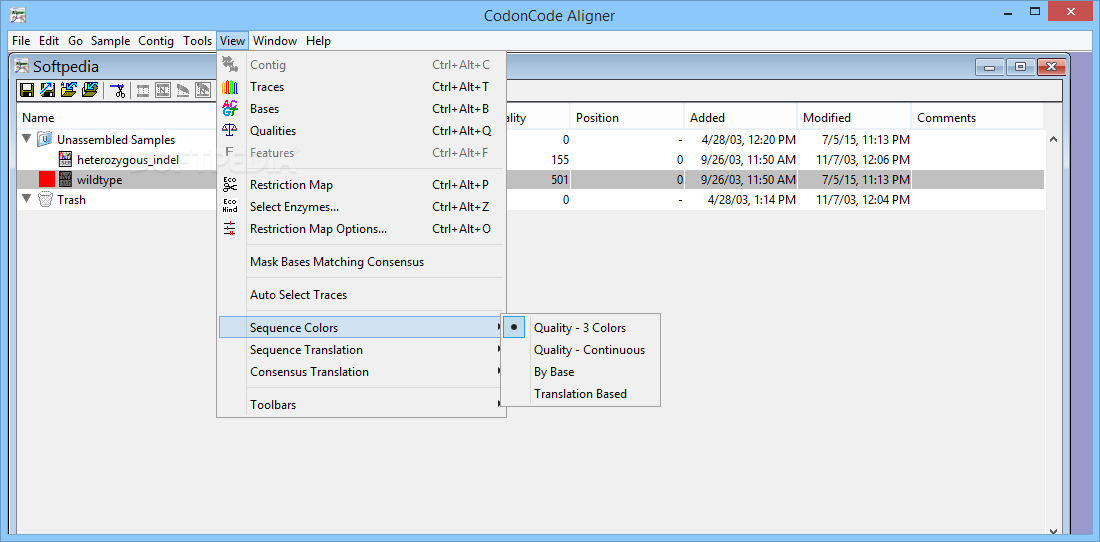Open the Edit menu

[x=49, y=41]
